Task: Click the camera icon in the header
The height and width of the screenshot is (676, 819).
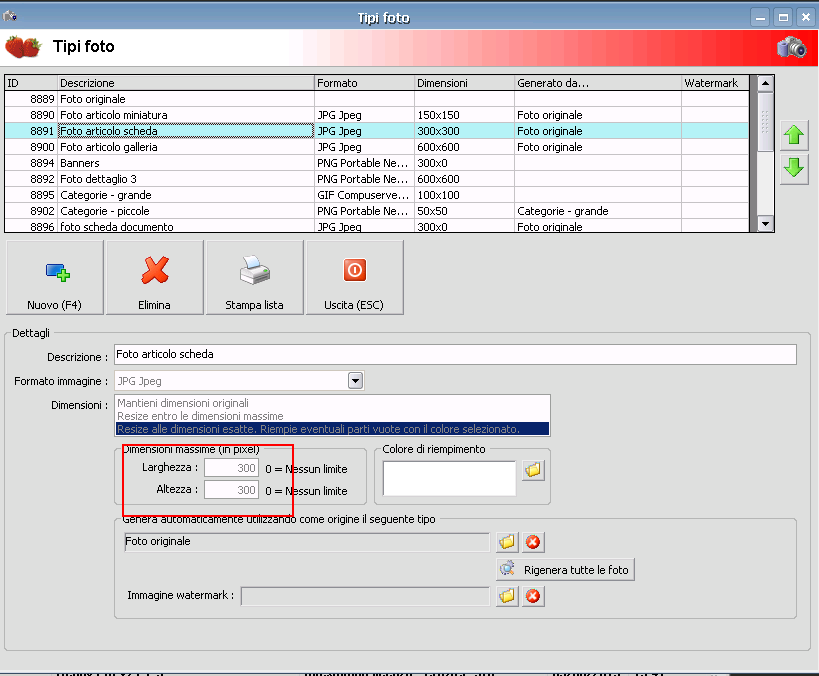Action: [x=791, y=48]
